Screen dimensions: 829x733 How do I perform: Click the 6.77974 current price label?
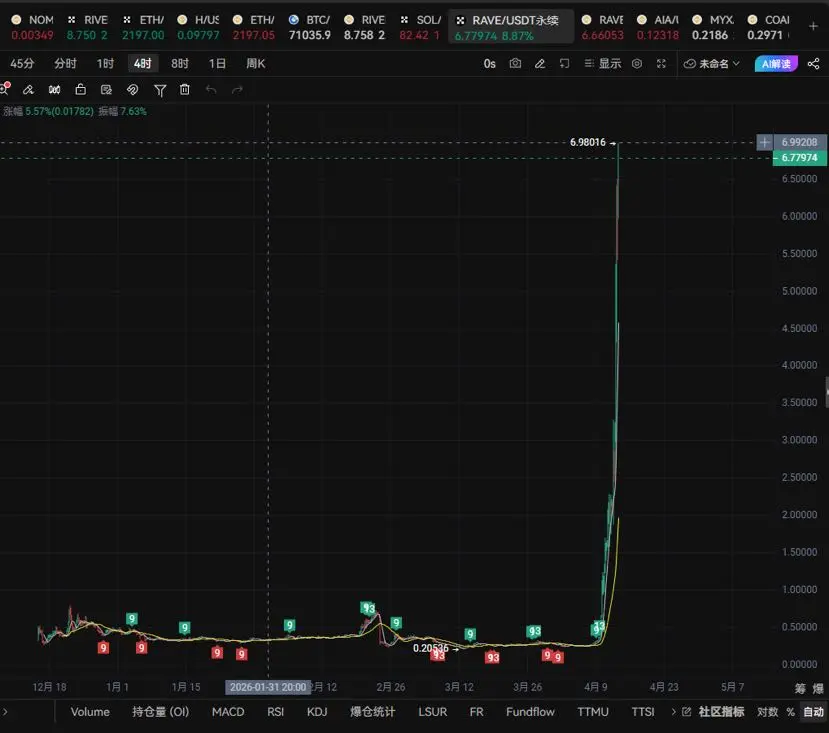click(x=799, y=158)
